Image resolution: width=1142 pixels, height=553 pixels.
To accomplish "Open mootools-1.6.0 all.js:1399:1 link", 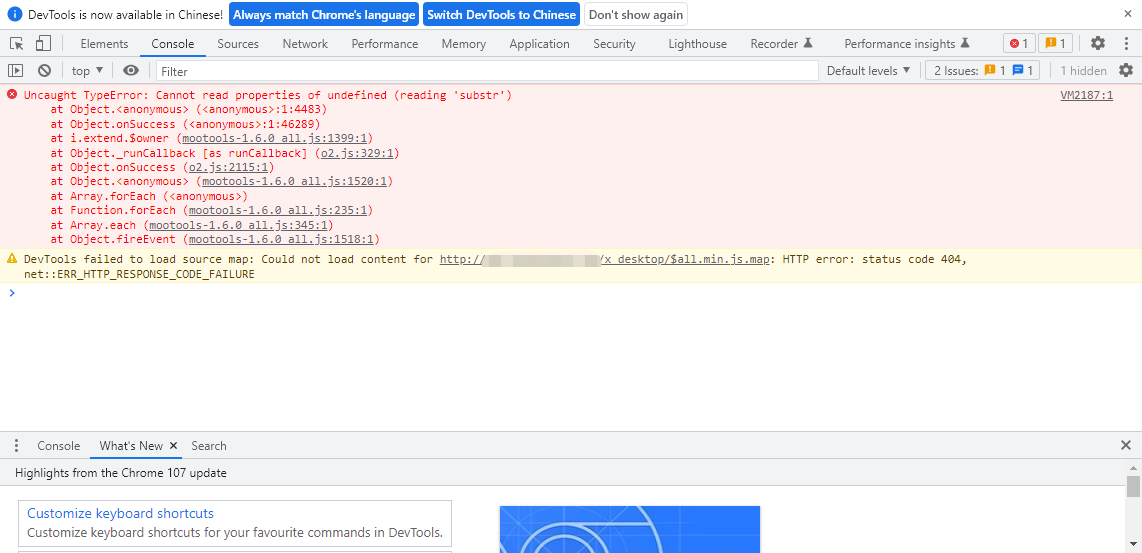I will [x=277, y=138].
